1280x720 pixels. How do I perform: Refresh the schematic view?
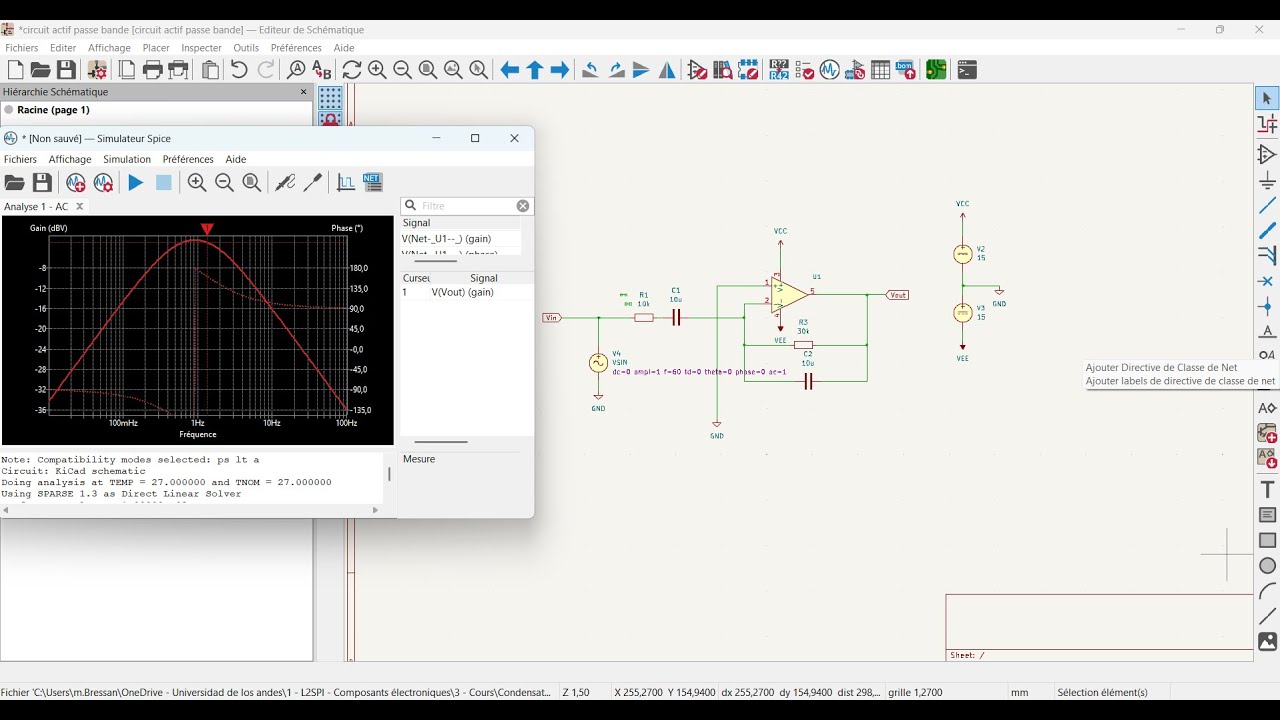352,70
